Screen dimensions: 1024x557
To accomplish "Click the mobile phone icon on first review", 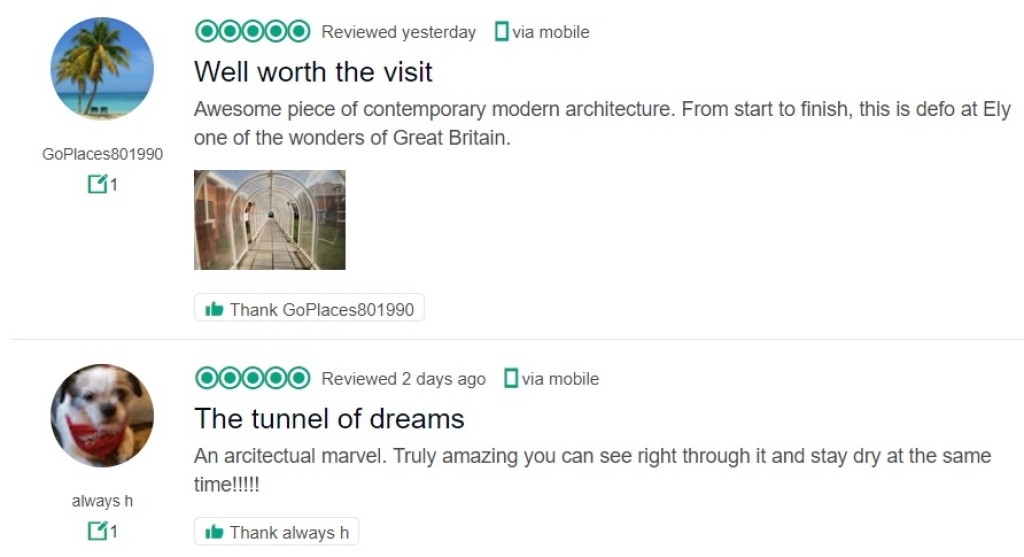I will pos(501,32).
